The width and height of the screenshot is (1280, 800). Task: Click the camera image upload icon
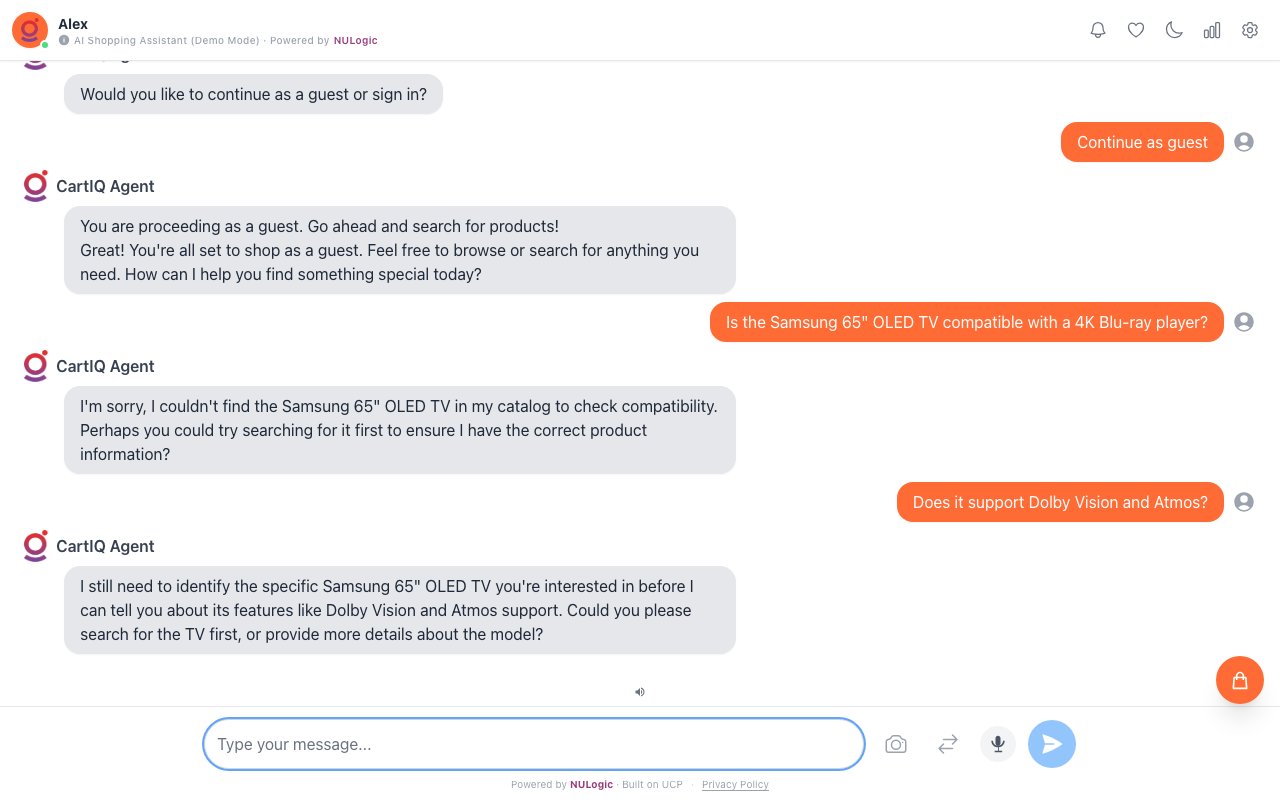coord(896,744)
